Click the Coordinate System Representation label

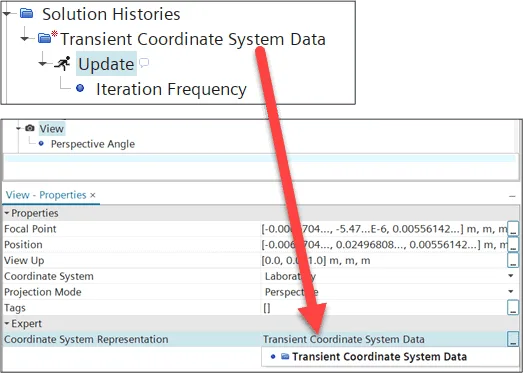point(86,339)
